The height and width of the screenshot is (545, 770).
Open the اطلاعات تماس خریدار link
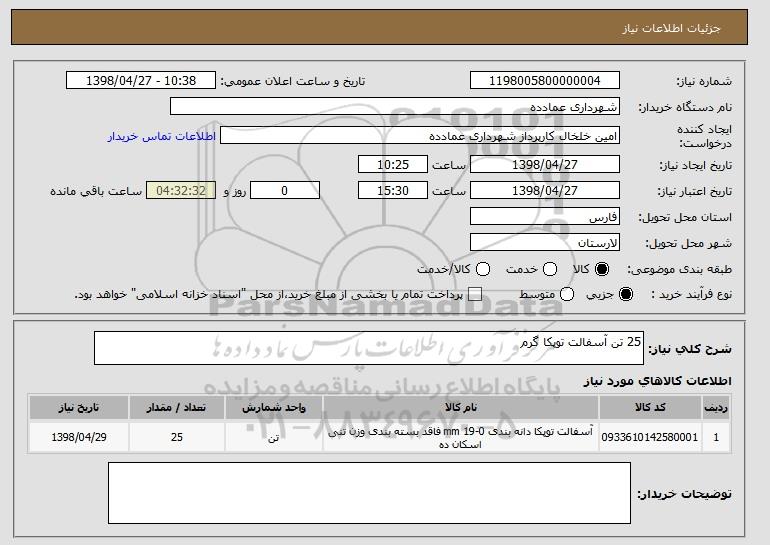click(162, 136)
